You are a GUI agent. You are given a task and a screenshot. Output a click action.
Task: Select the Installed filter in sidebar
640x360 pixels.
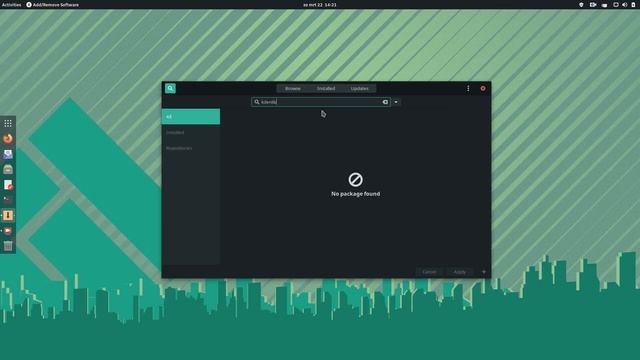click(x=191, y=132)
